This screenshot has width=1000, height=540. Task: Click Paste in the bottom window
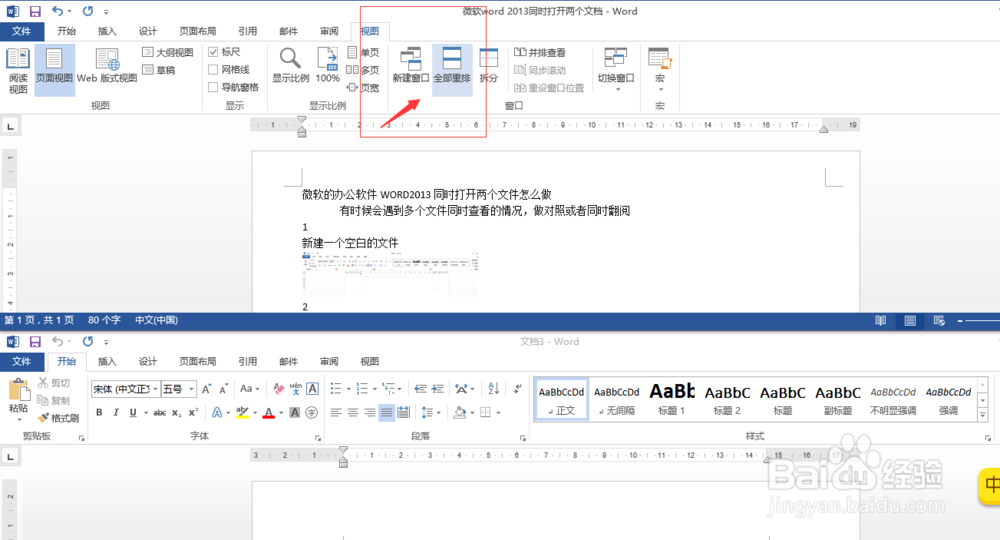tap(18, 400)
